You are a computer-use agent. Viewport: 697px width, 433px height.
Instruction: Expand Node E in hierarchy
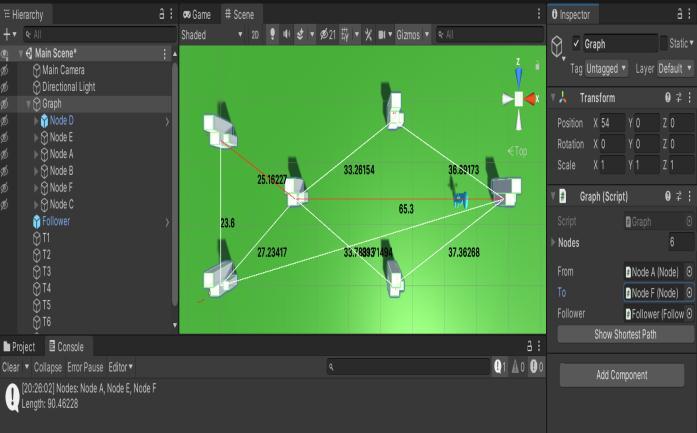36,138
